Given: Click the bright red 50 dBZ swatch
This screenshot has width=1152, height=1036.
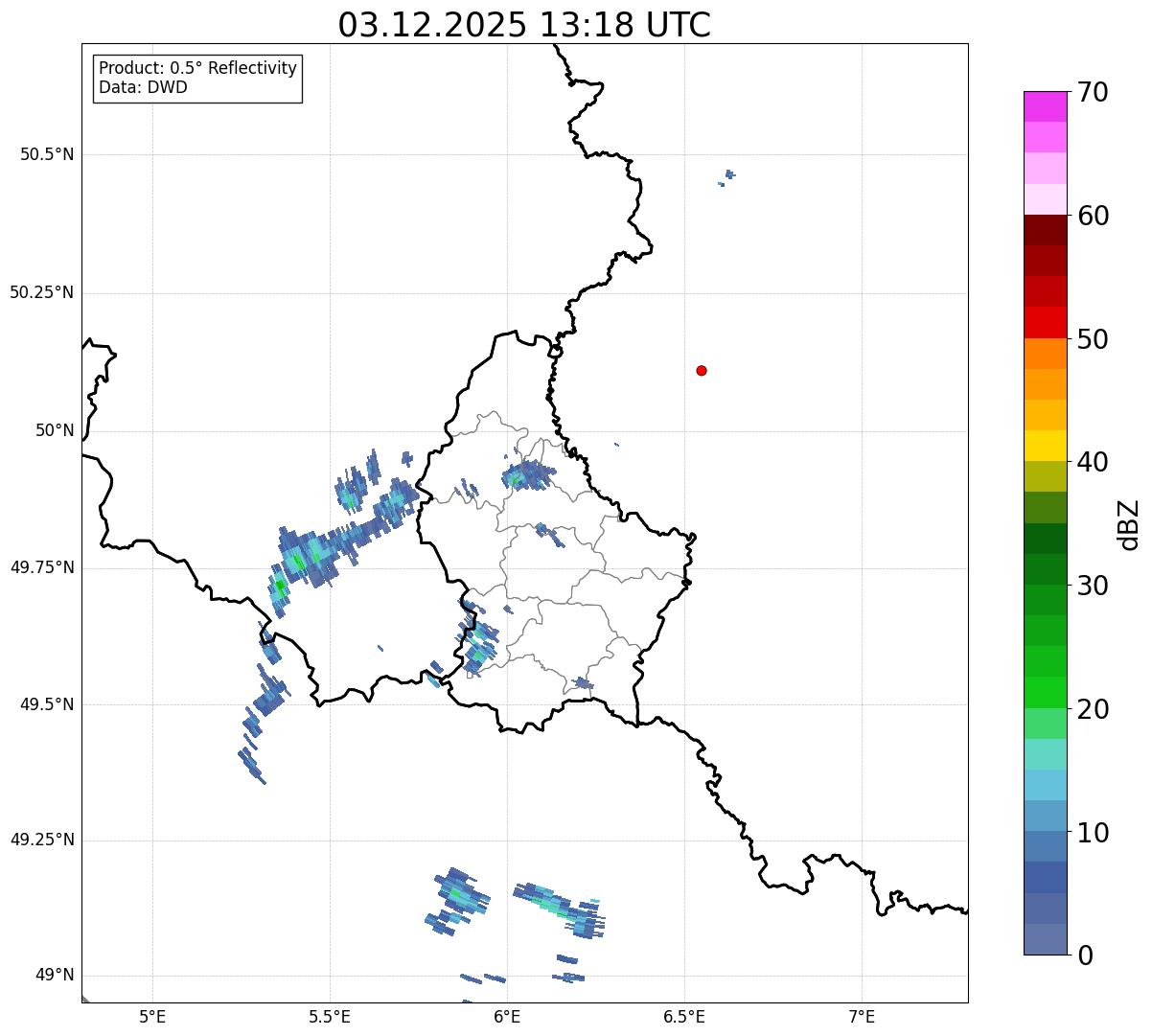Looking at the screenshot, I should click(x=1045, y=323).
